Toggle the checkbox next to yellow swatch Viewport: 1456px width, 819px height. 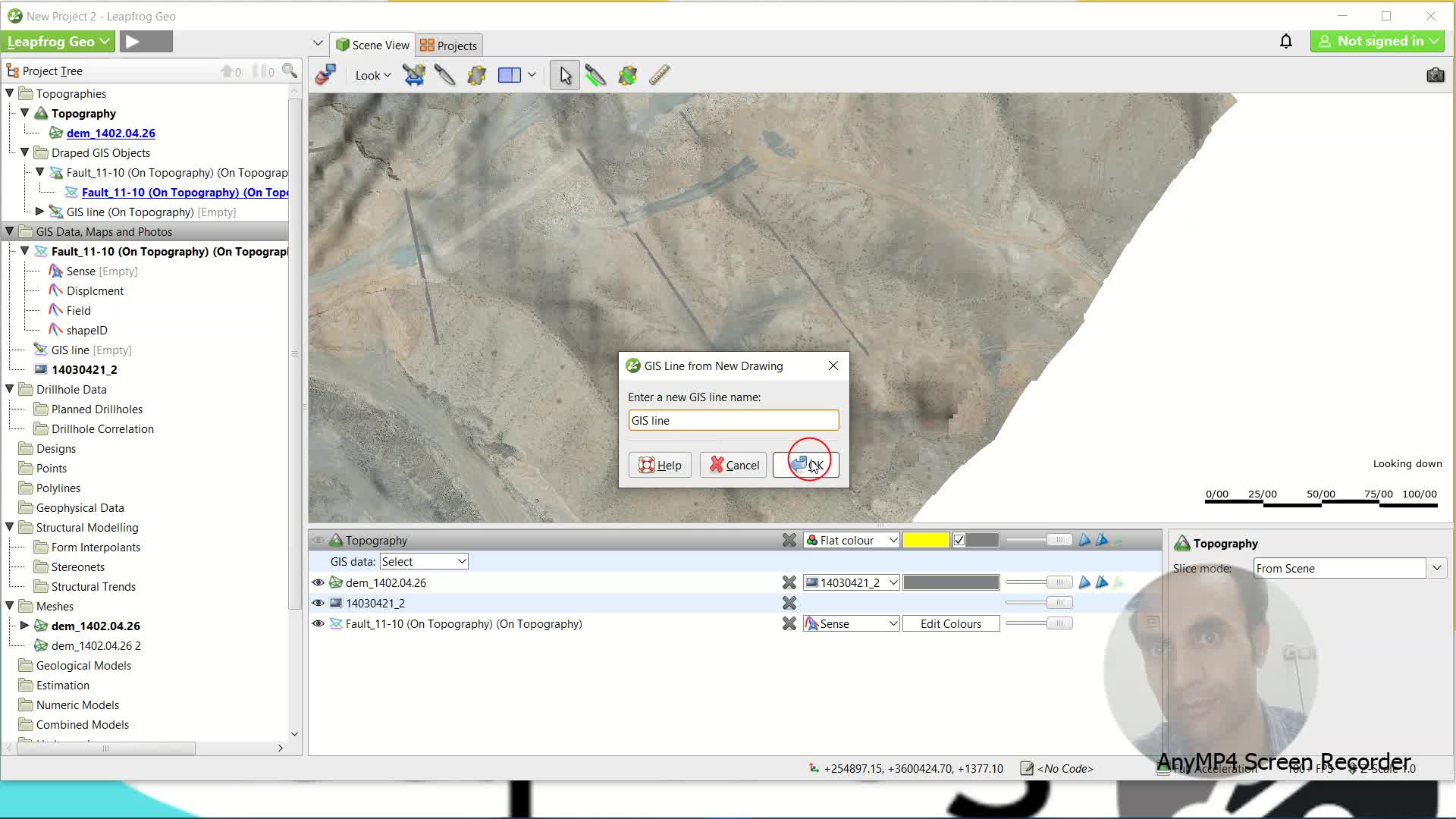pos(959,540)
